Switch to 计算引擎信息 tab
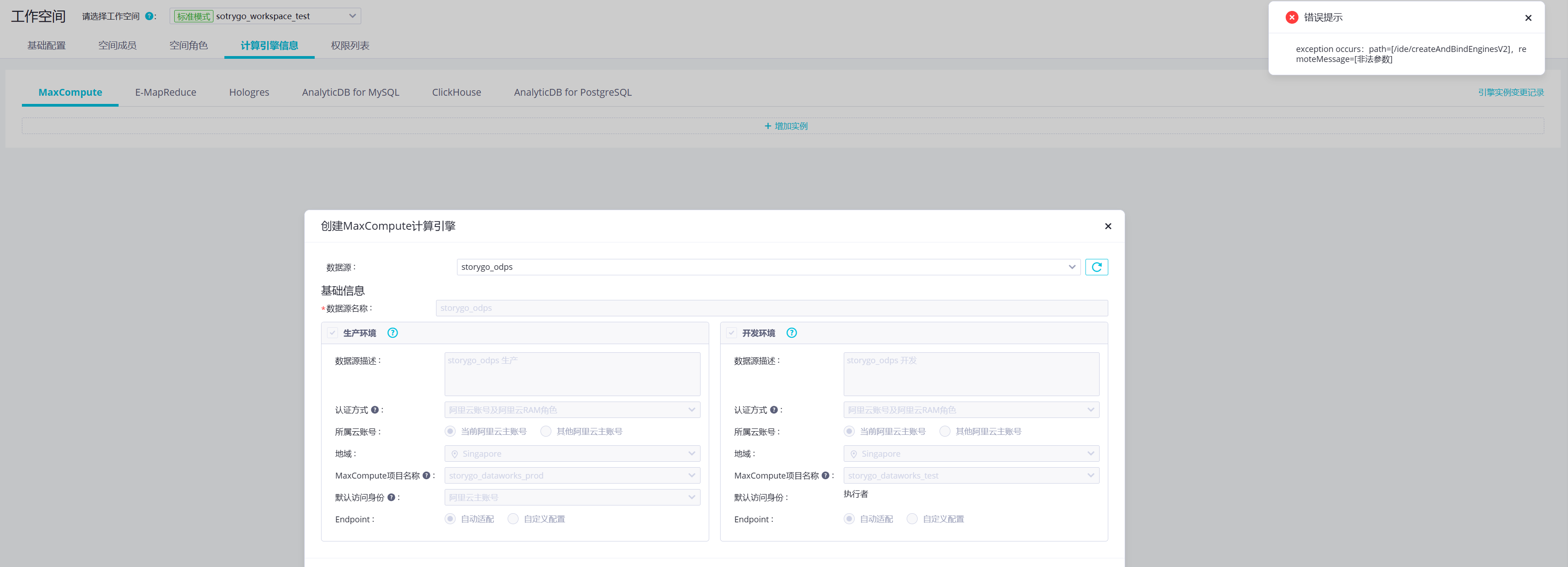The width and height of the screenshot is (1568, 567). (x=269, y=46)
